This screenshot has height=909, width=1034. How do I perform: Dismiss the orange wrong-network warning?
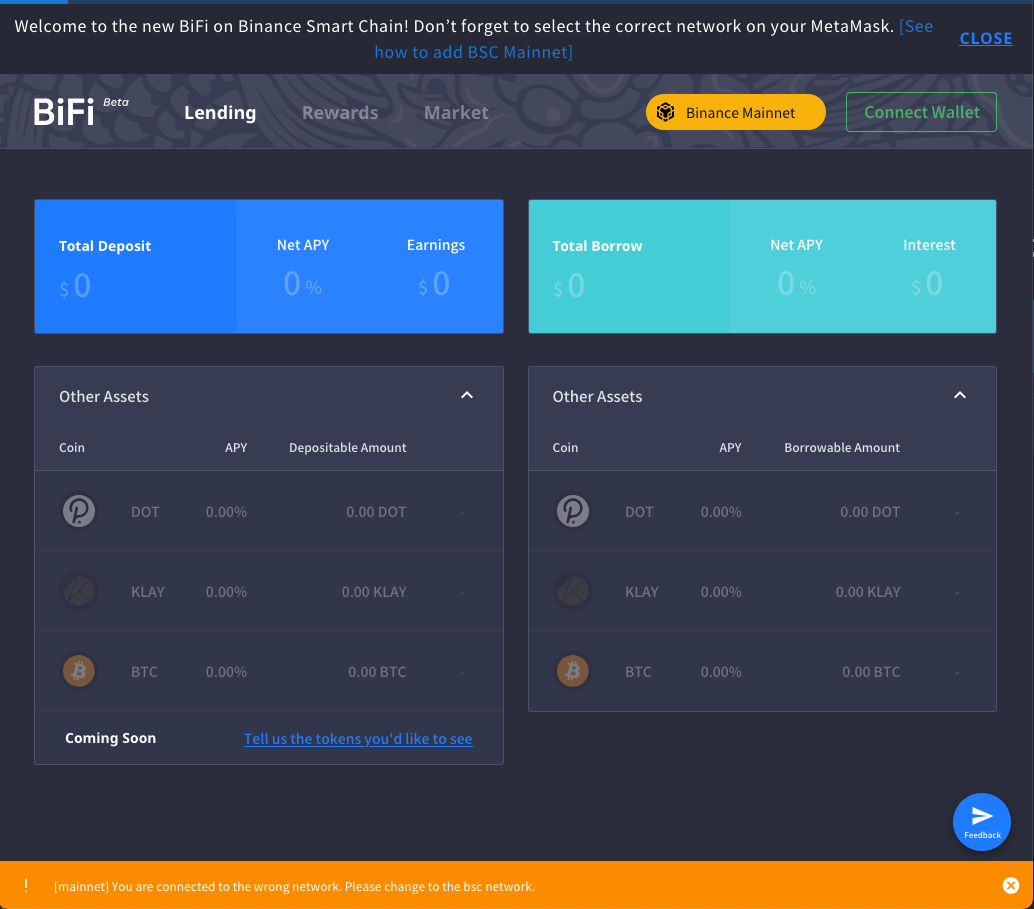click(x=1010, y=885)
